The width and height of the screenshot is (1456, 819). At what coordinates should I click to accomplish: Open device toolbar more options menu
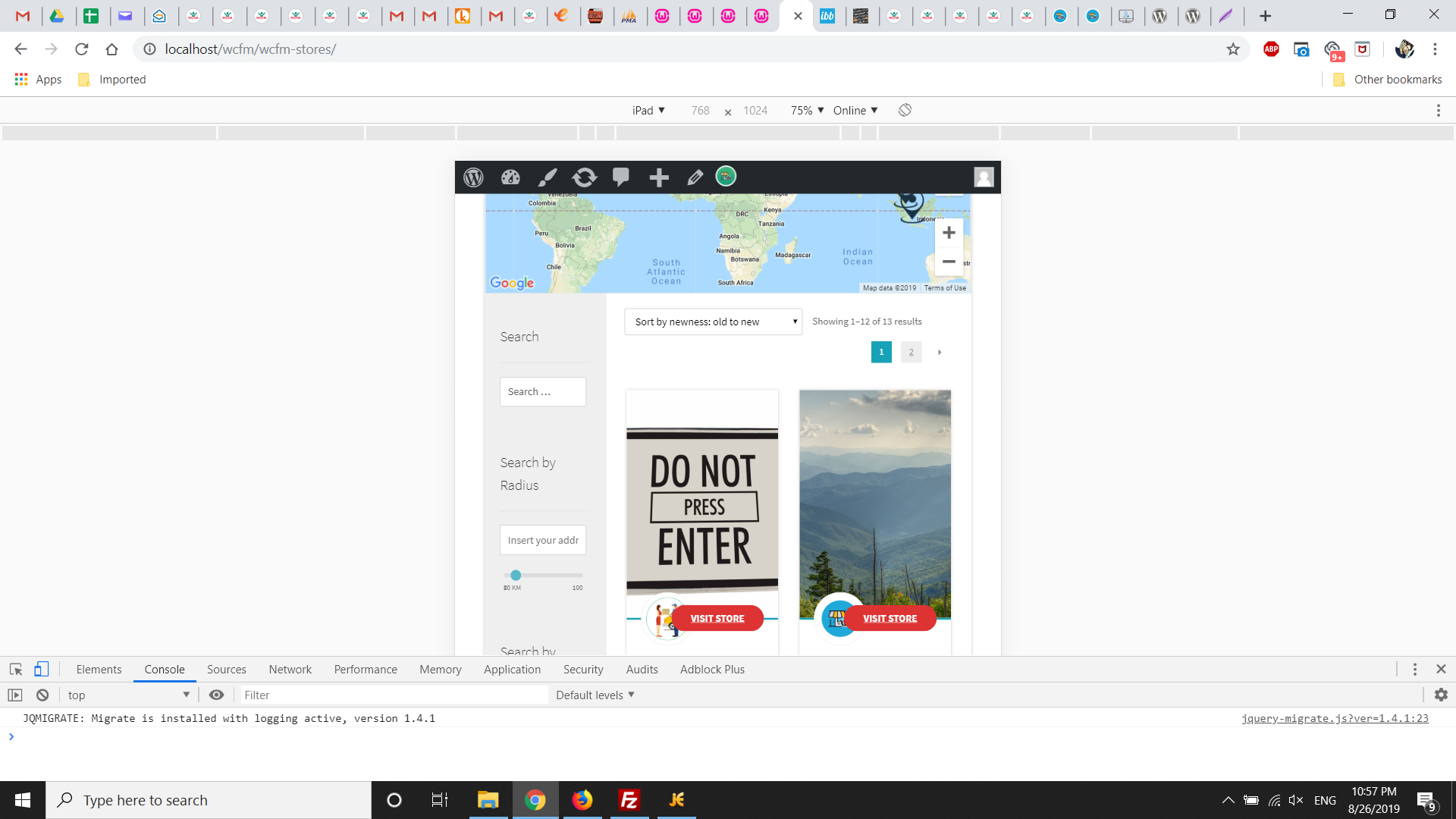(x=1438, y=111)
